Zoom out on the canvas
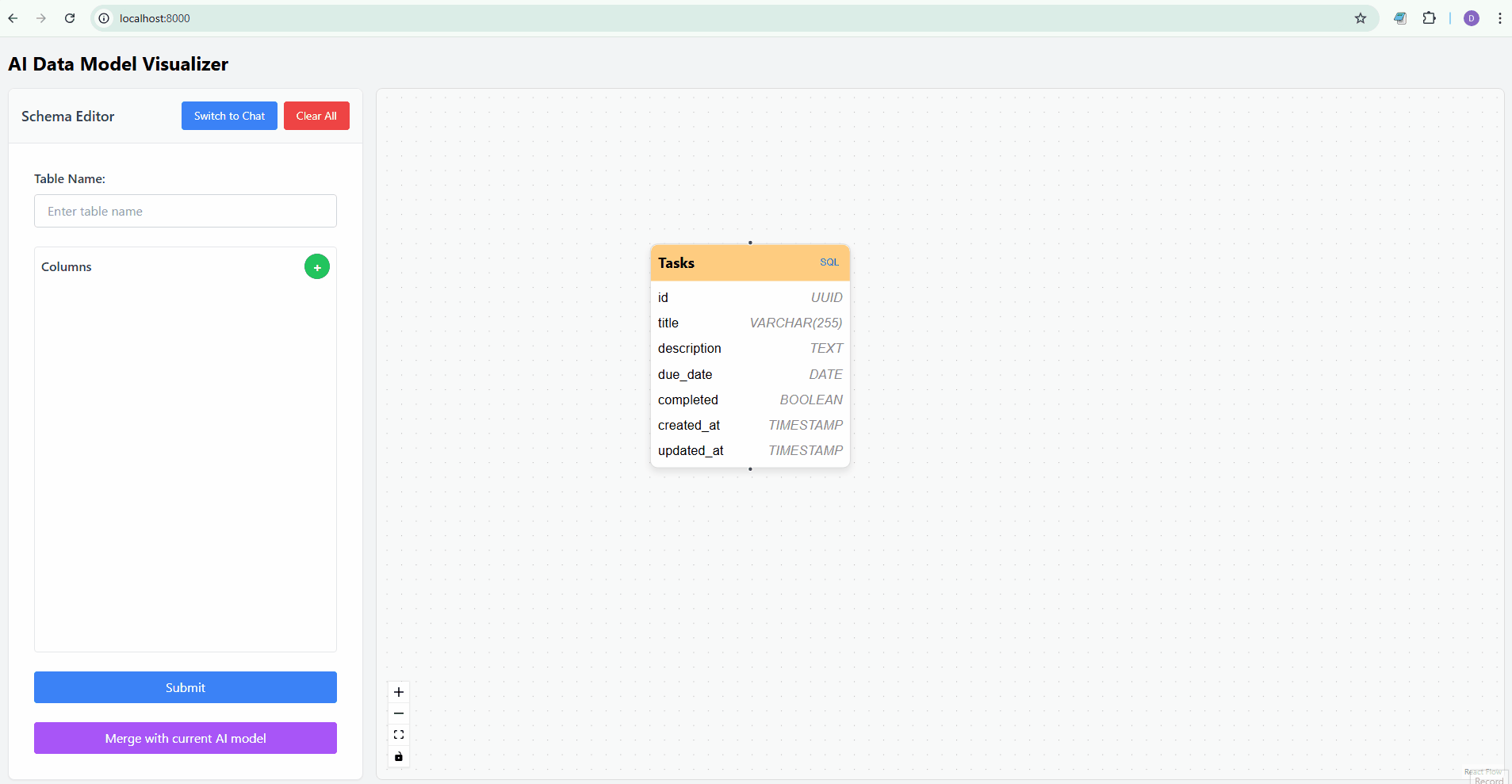The height and width of the screenshot is (784, 1512). point(399,713)
